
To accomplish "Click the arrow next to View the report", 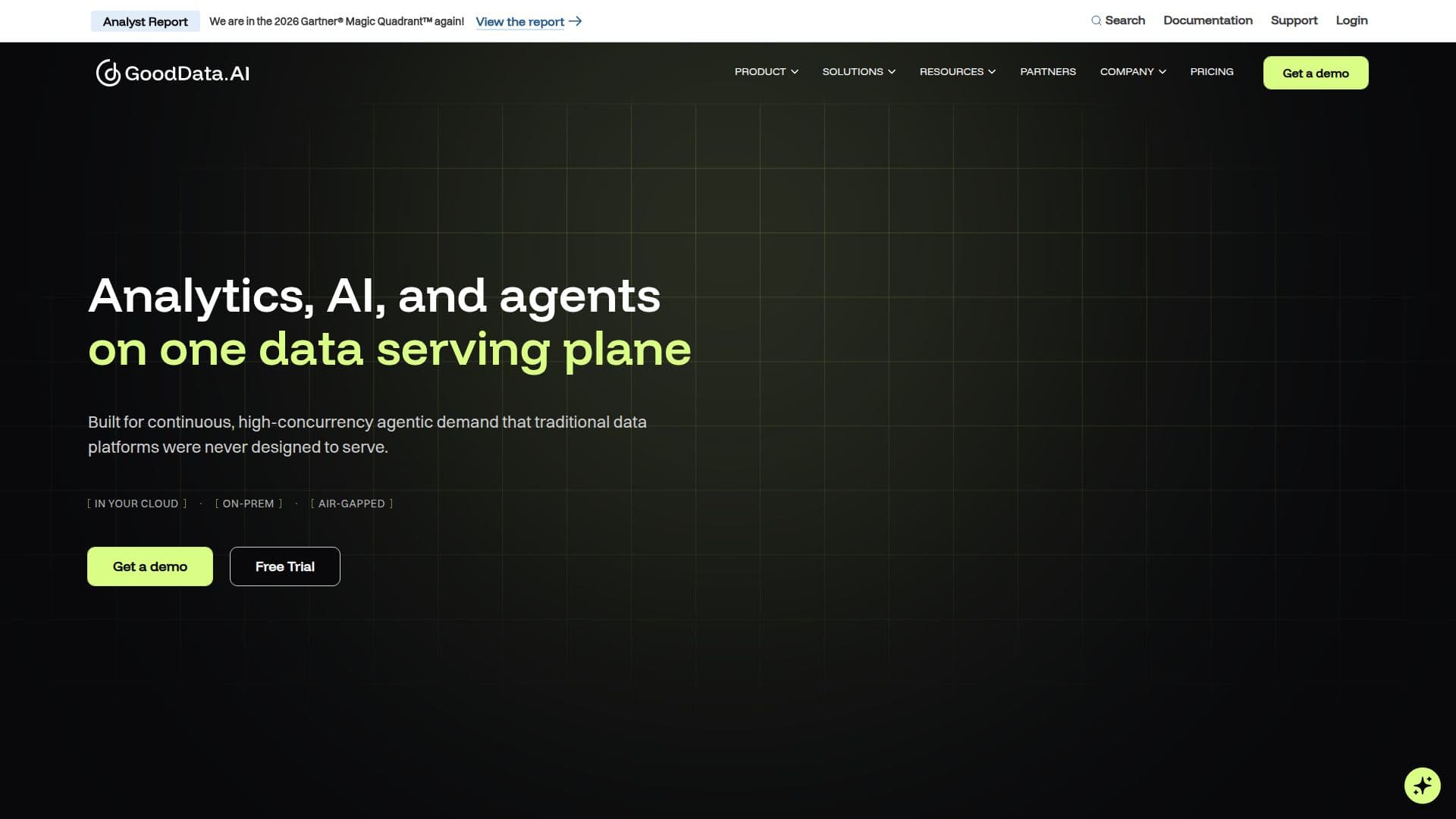I will (x=576, y=21).
